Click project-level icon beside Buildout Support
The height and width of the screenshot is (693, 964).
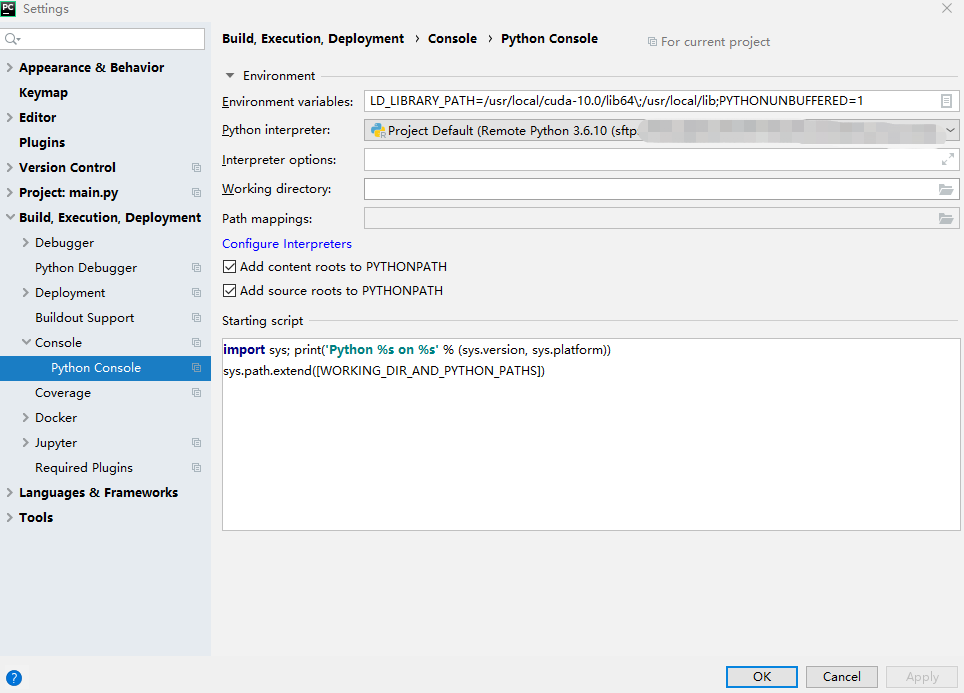click(196, 318)
